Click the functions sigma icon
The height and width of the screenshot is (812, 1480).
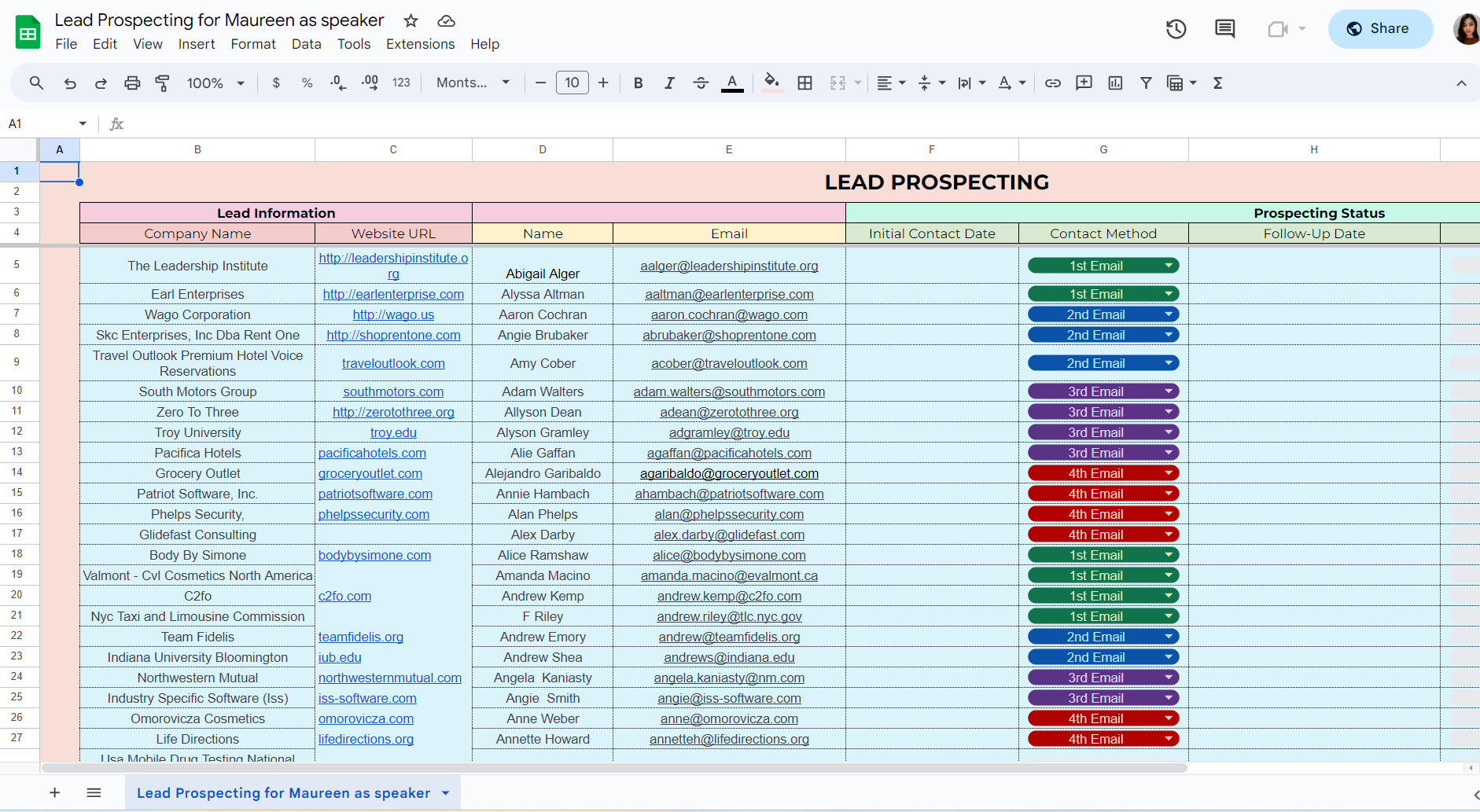(1217, 83)
